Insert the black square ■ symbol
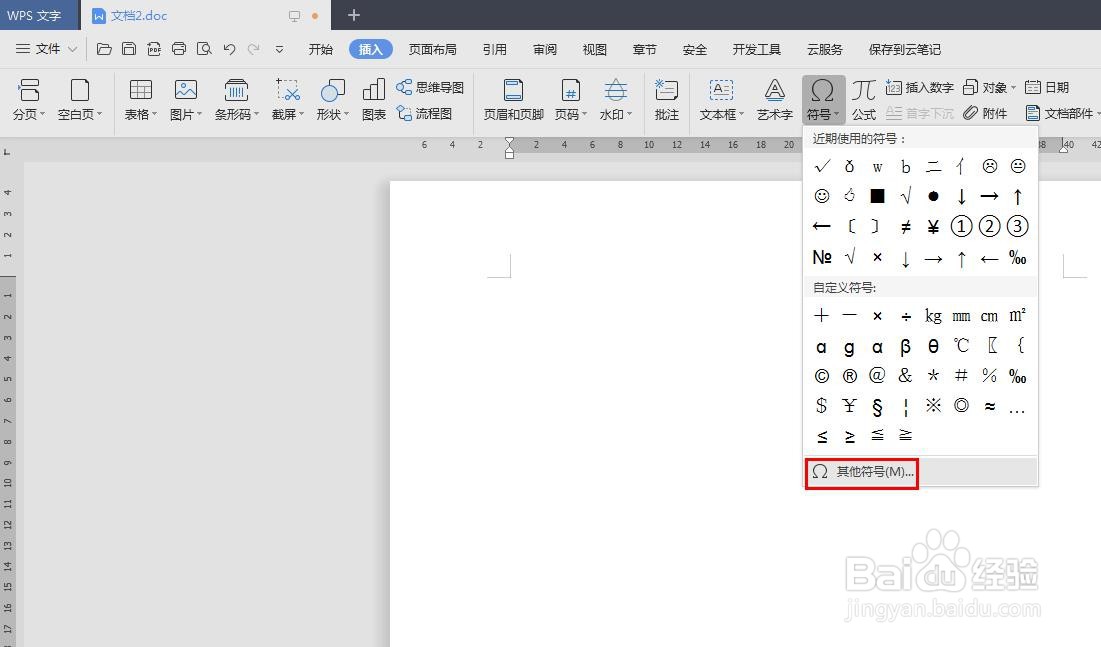The width and height of the screenshot is (1101, 647). (877, 196)
